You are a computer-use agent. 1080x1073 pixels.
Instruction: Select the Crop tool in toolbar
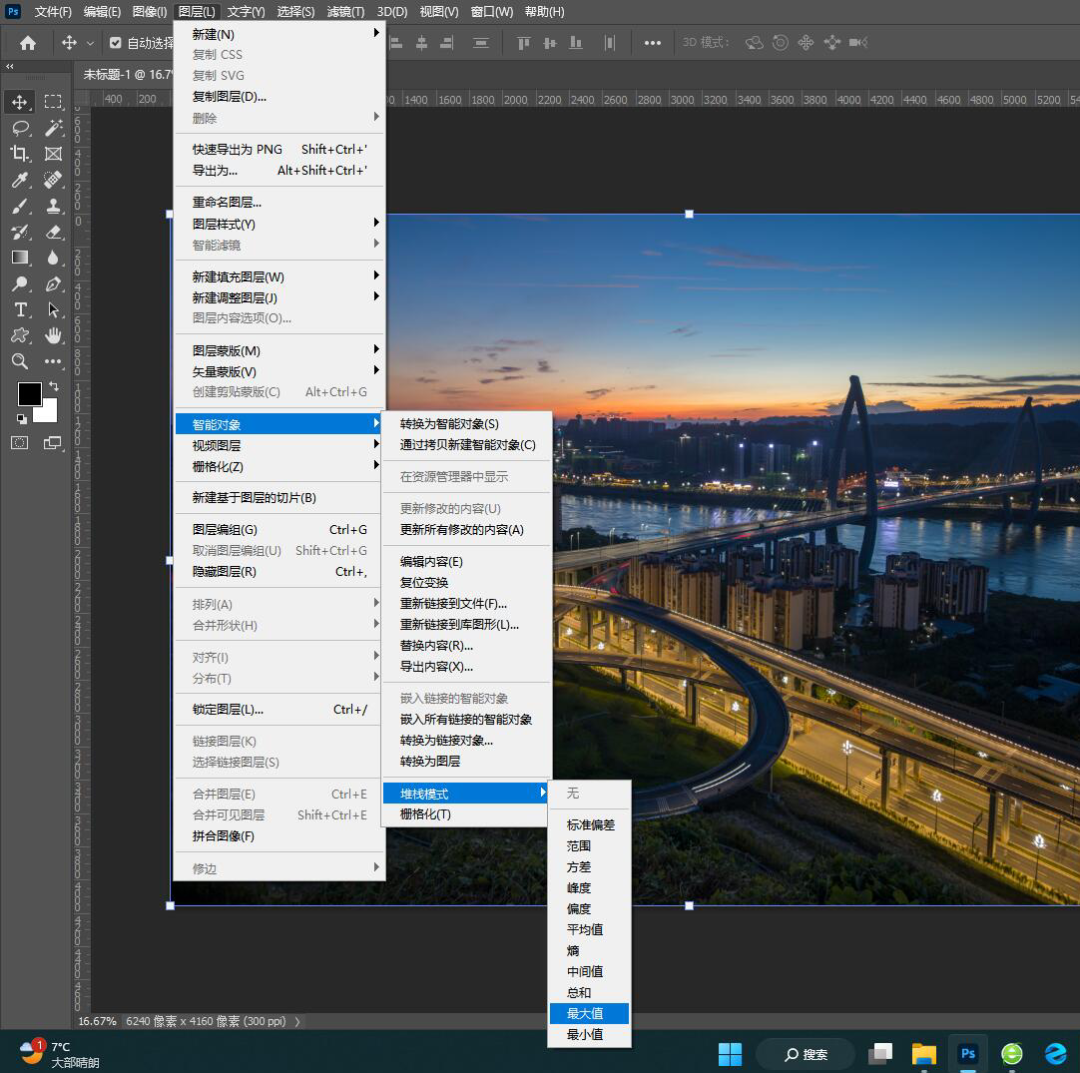coord(20,154)
